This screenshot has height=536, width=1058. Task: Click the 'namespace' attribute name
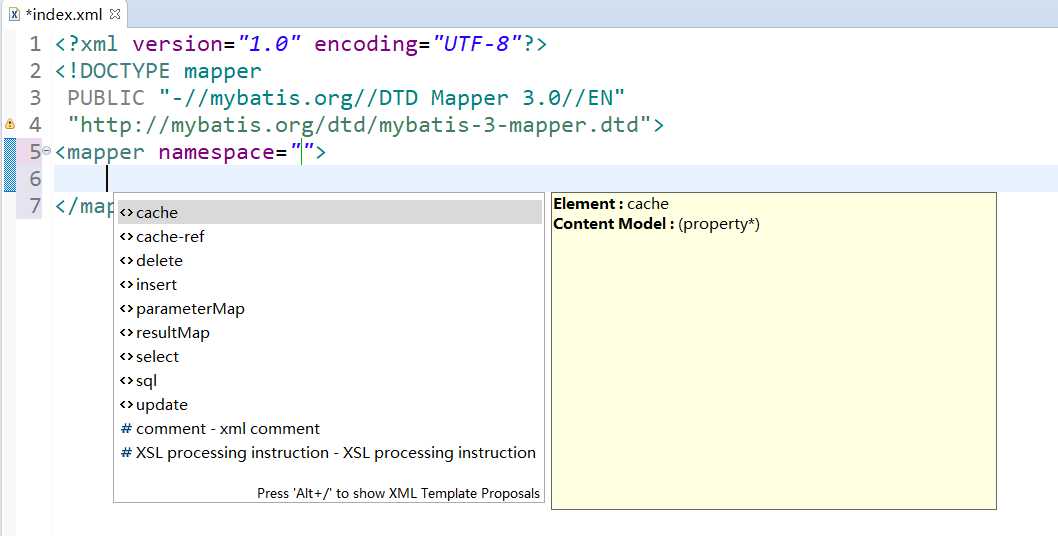tap(217, 152)
